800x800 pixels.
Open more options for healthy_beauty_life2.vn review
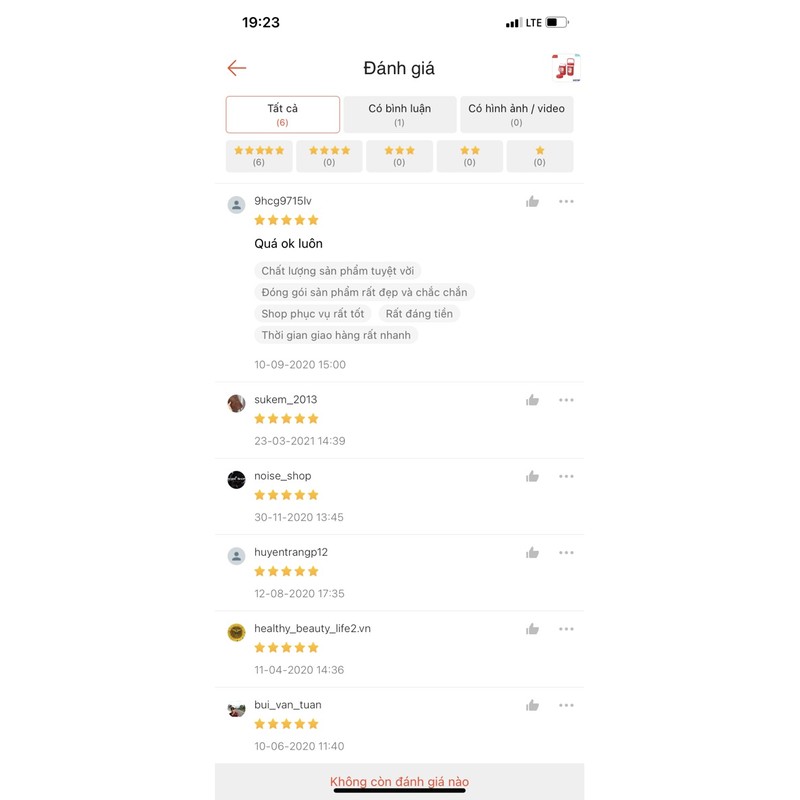566,629
